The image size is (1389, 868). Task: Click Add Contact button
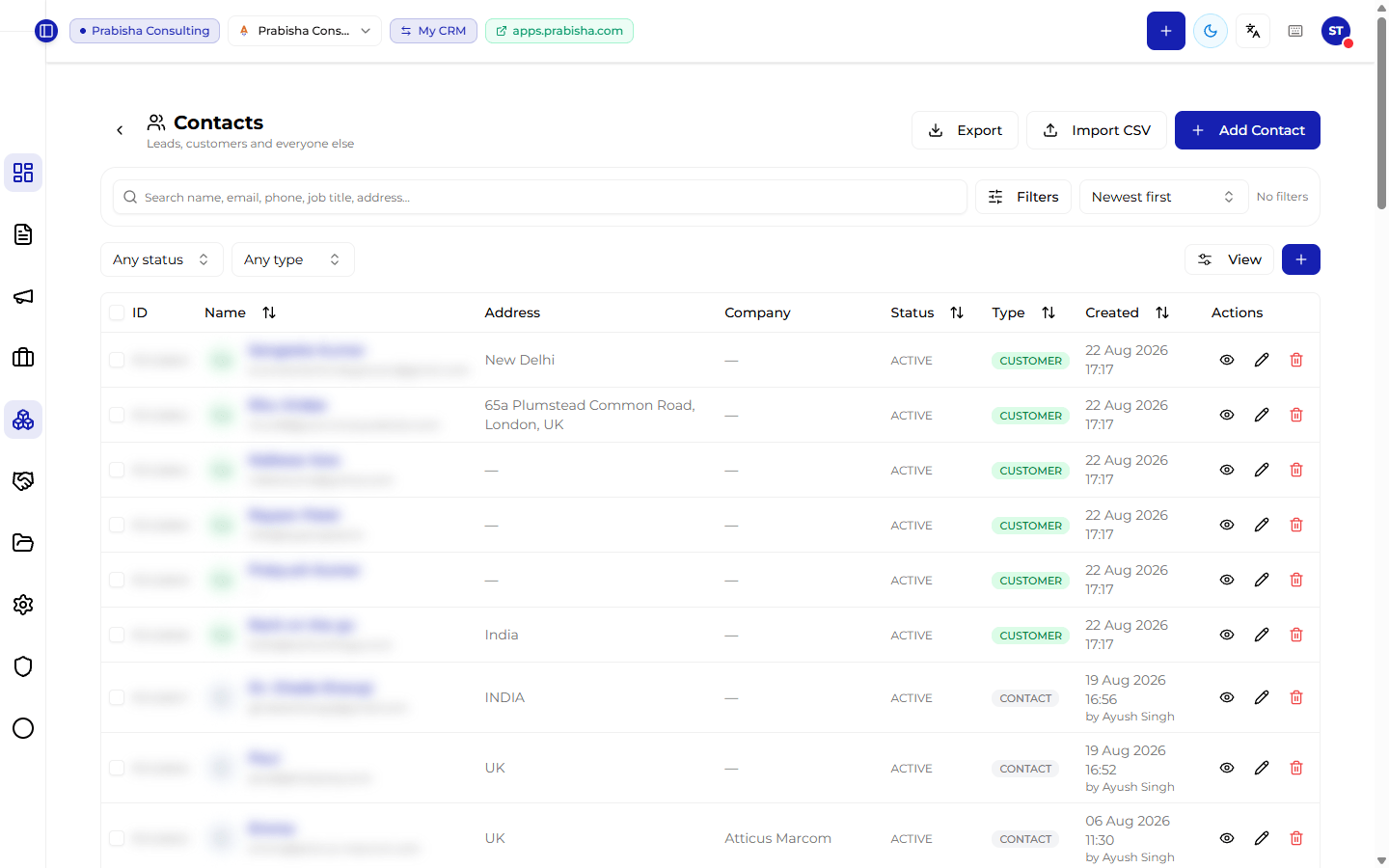tap(1247, 130)
